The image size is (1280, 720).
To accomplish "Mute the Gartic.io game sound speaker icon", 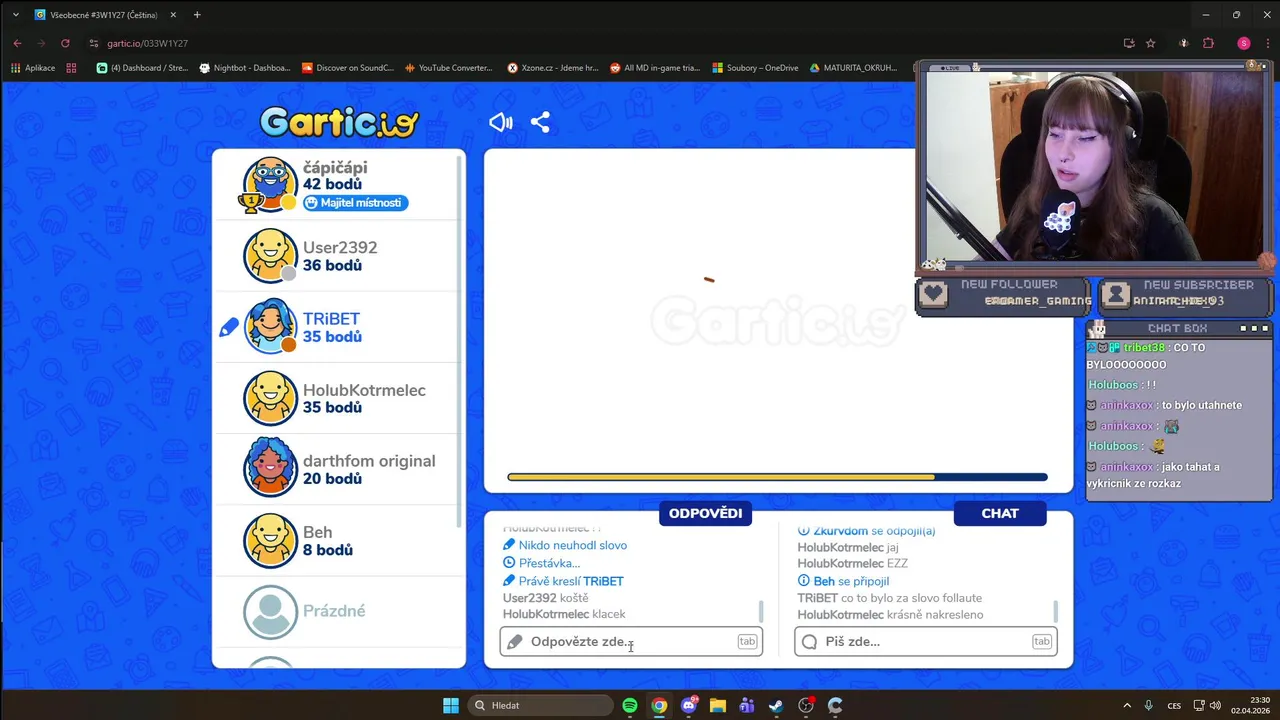I will (501, 122).
